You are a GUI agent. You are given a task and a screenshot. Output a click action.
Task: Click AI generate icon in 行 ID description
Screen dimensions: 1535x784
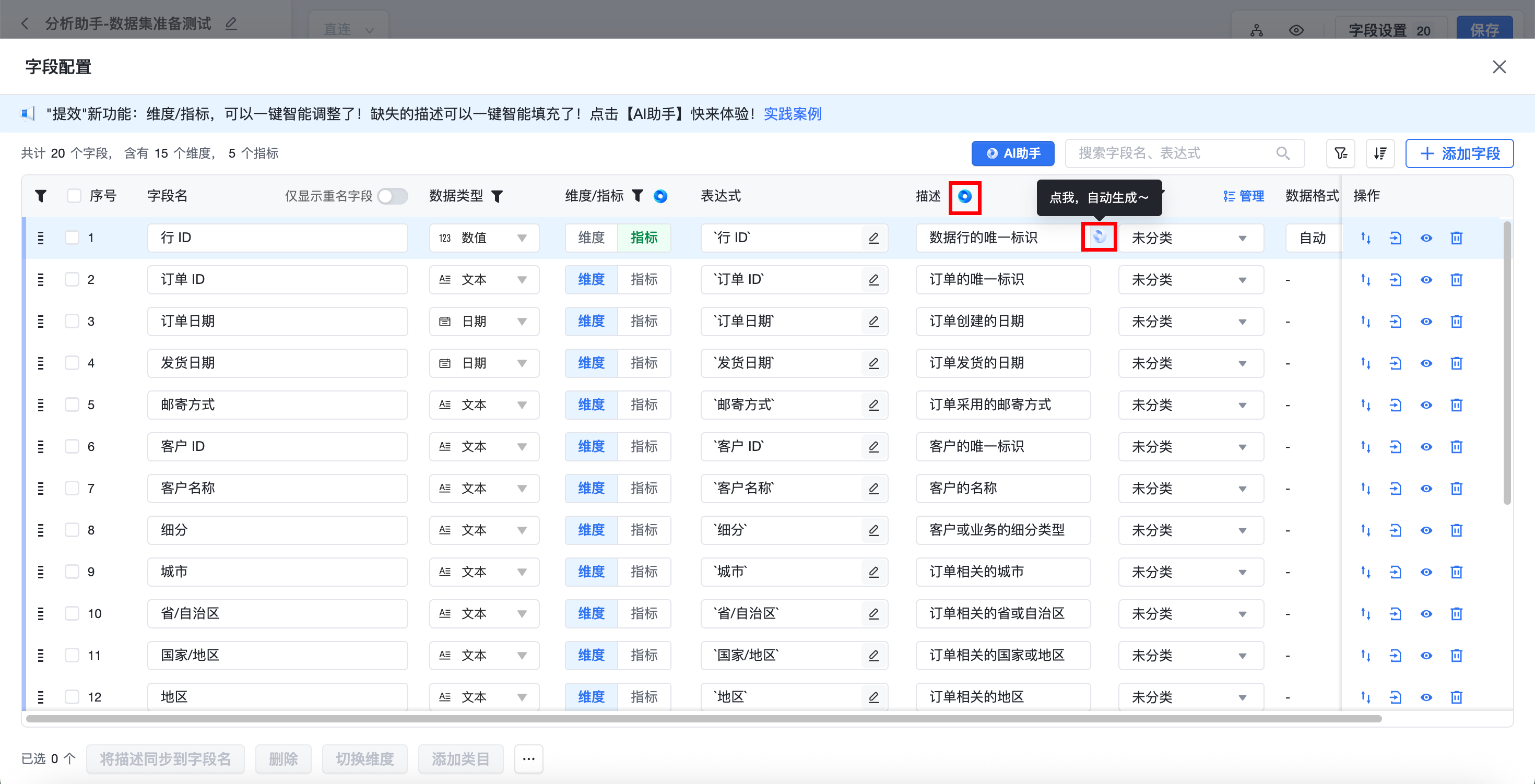(x=1099, y=236)
